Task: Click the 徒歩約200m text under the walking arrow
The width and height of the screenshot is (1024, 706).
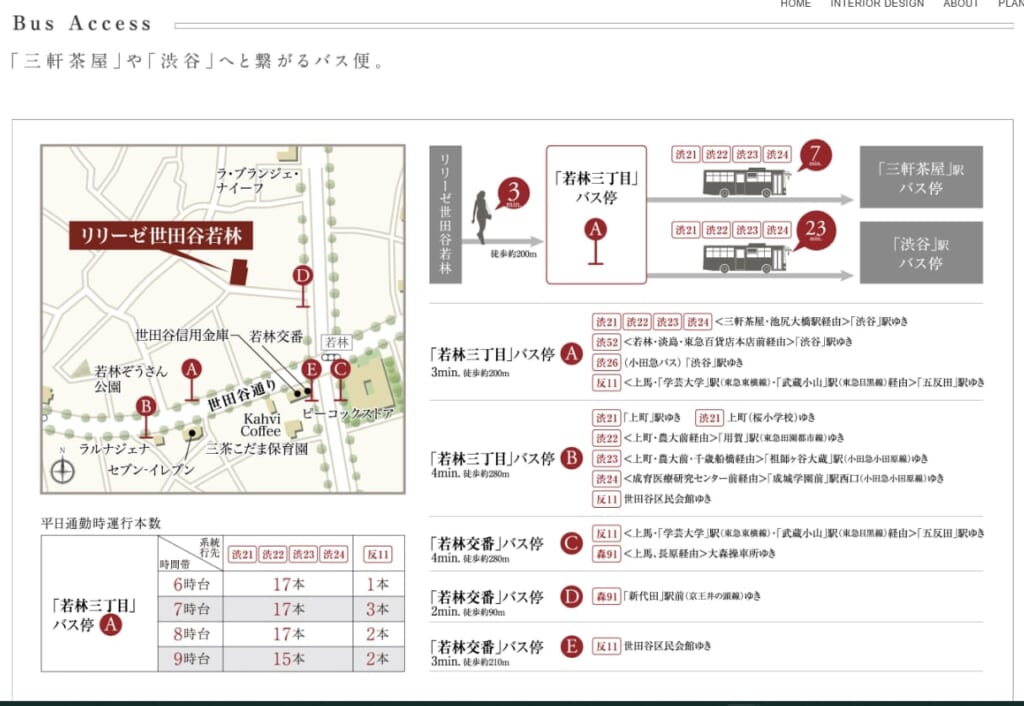Action: 513,253
